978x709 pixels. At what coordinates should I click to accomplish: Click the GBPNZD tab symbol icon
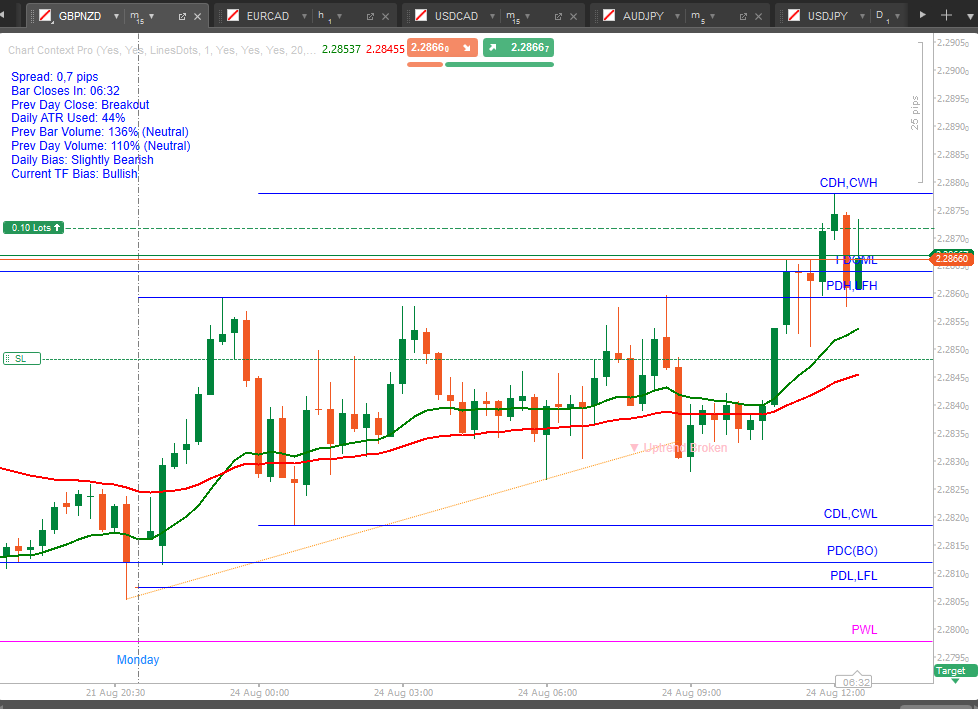(x=45, y=16)
